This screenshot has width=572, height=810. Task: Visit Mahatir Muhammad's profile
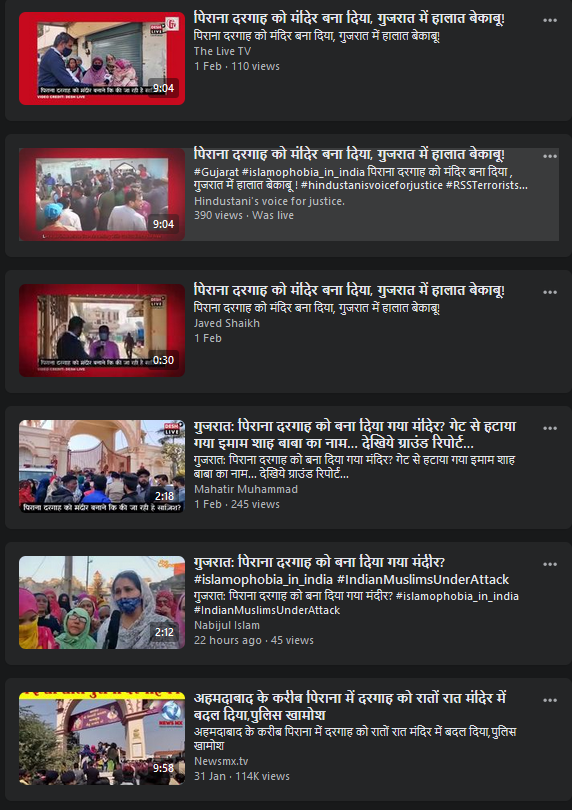click(x=246, y=489)
